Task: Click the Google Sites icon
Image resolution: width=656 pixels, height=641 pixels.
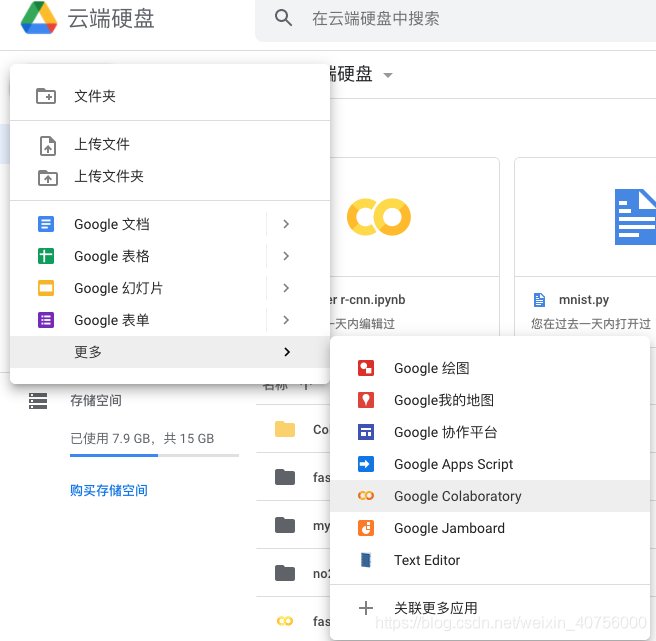Action: tap(366, 432)
